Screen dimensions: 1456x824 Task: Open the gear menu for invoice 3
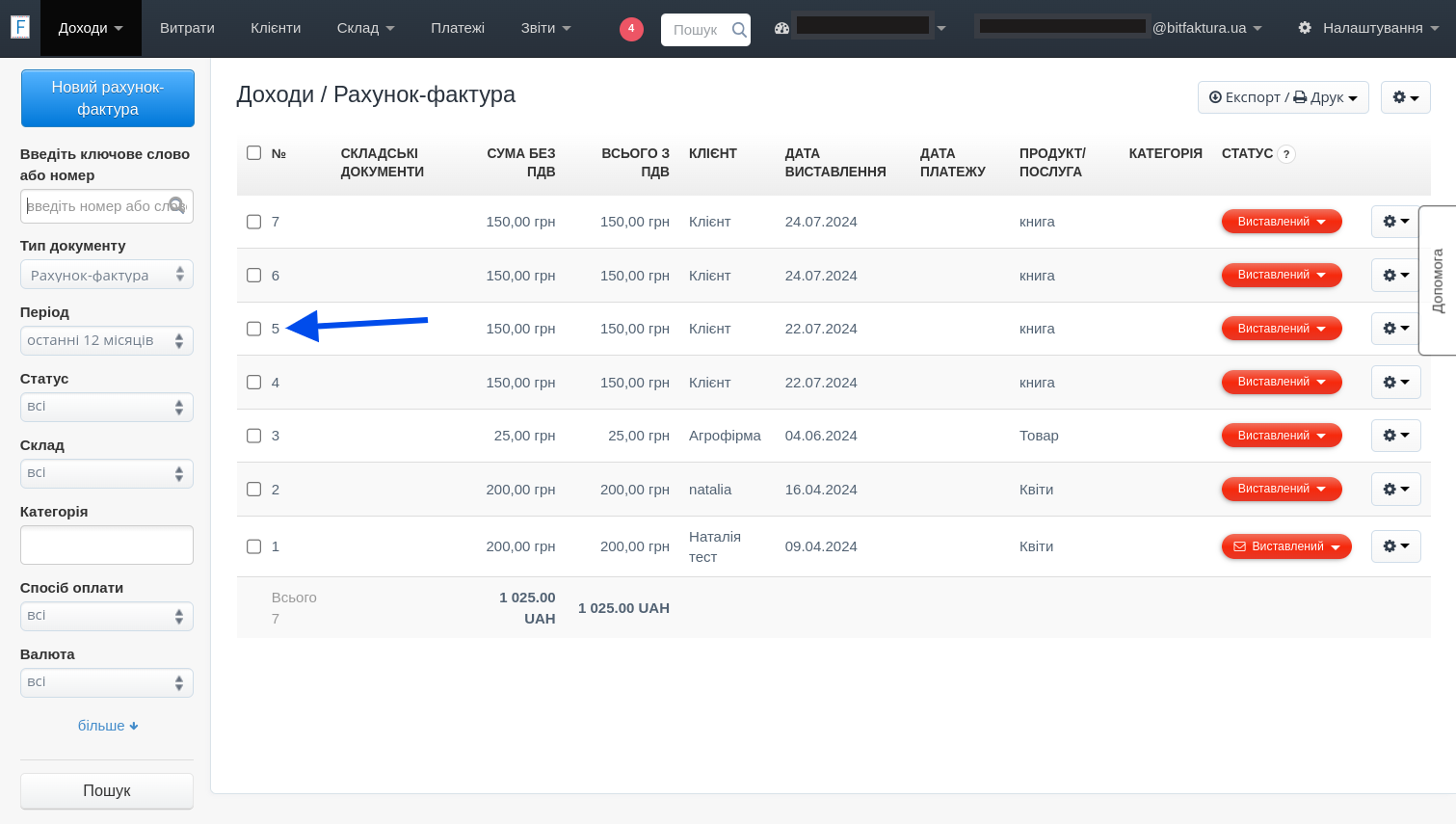[1395, 436]
